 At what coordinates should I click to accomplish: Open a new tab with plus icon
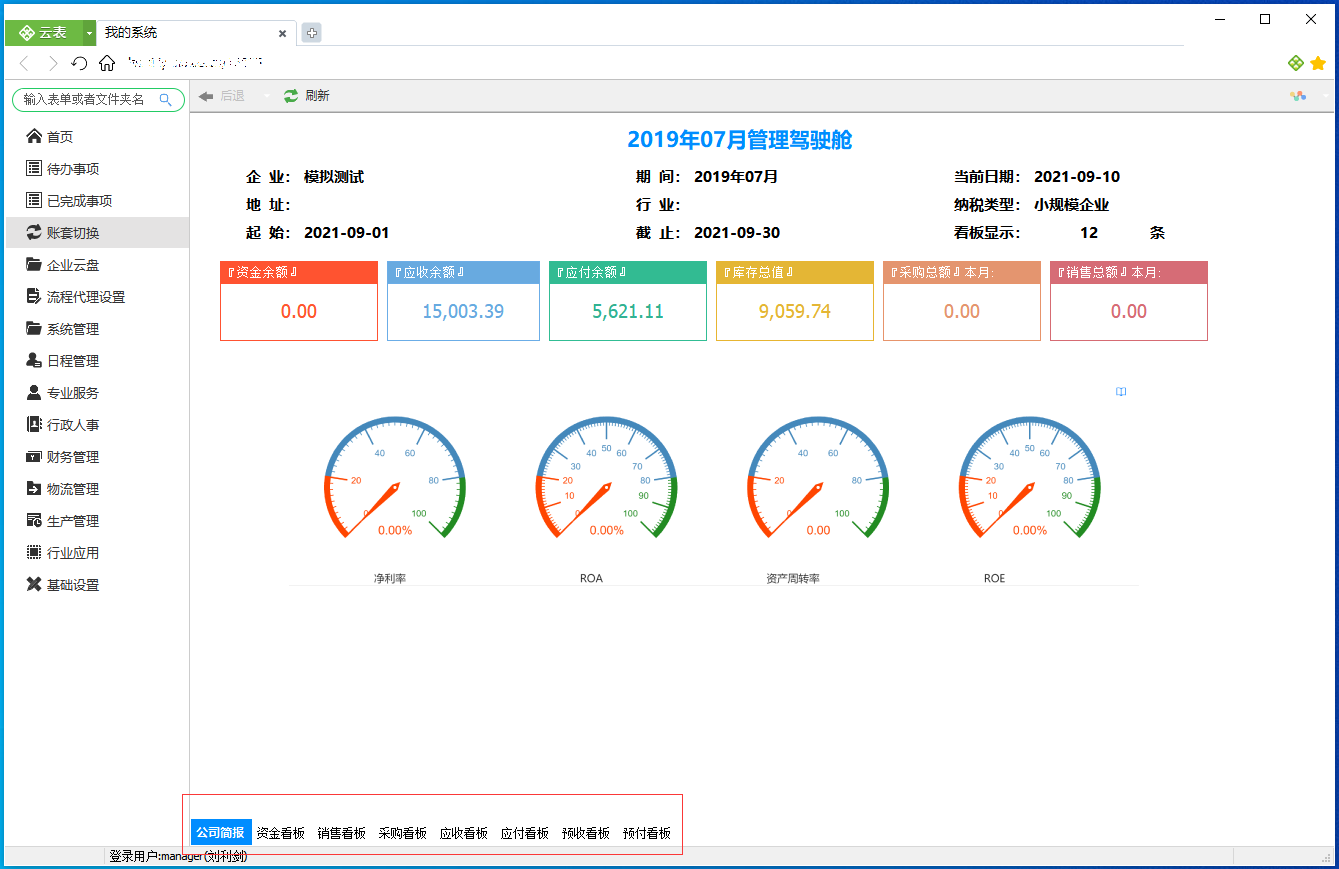(312, 33)
